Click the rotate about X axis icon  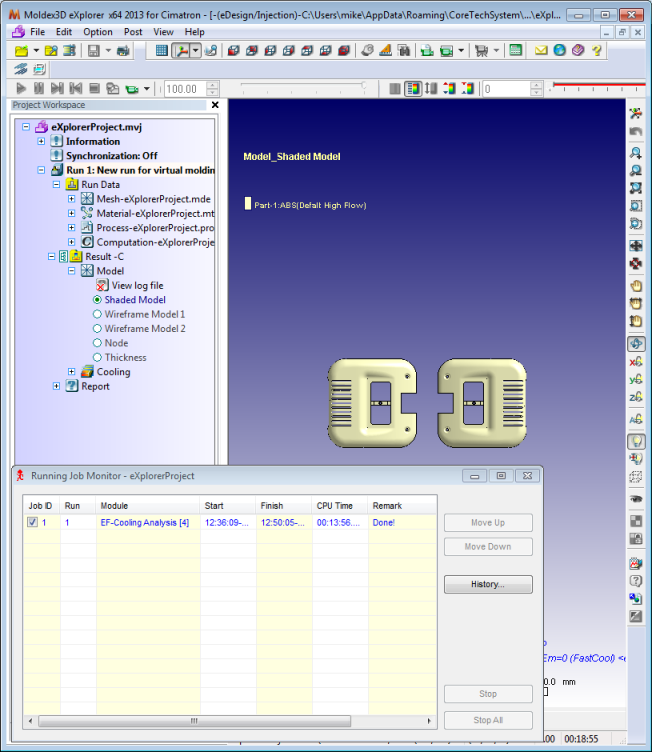636,362
